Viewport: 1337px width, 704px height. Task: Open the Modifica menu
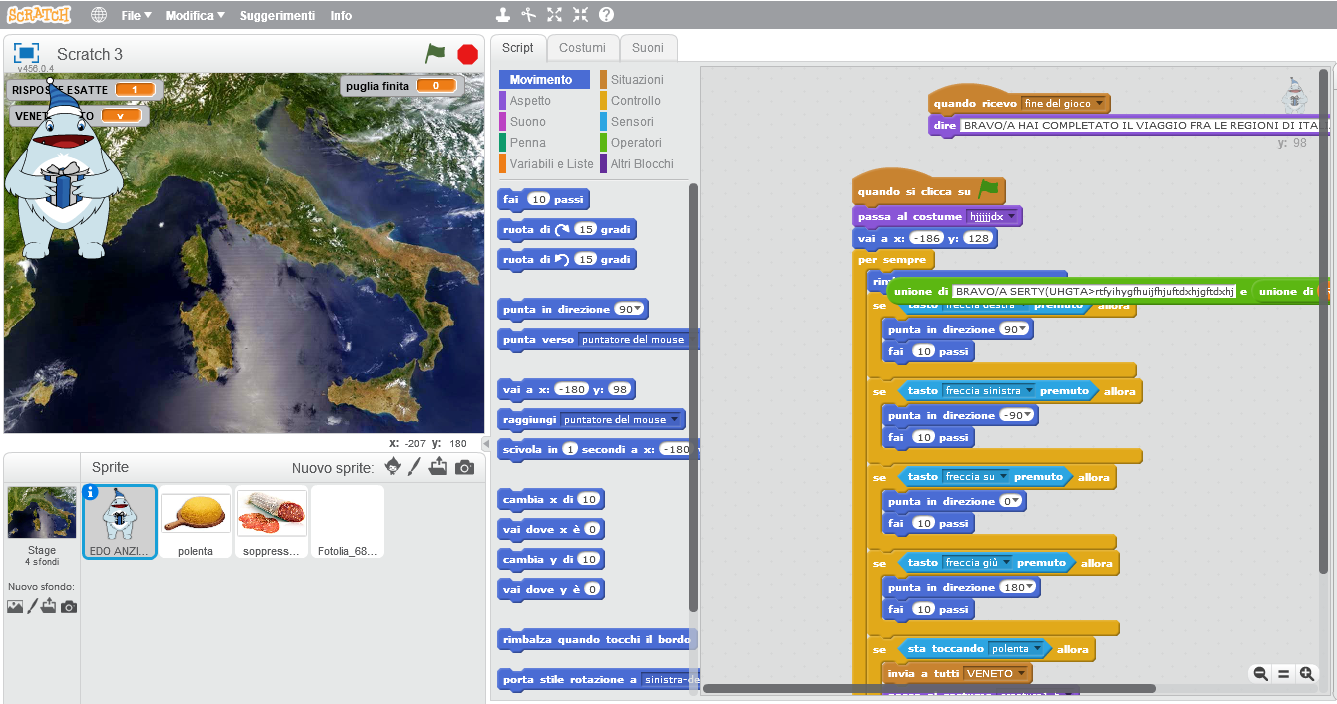[194, 16]
